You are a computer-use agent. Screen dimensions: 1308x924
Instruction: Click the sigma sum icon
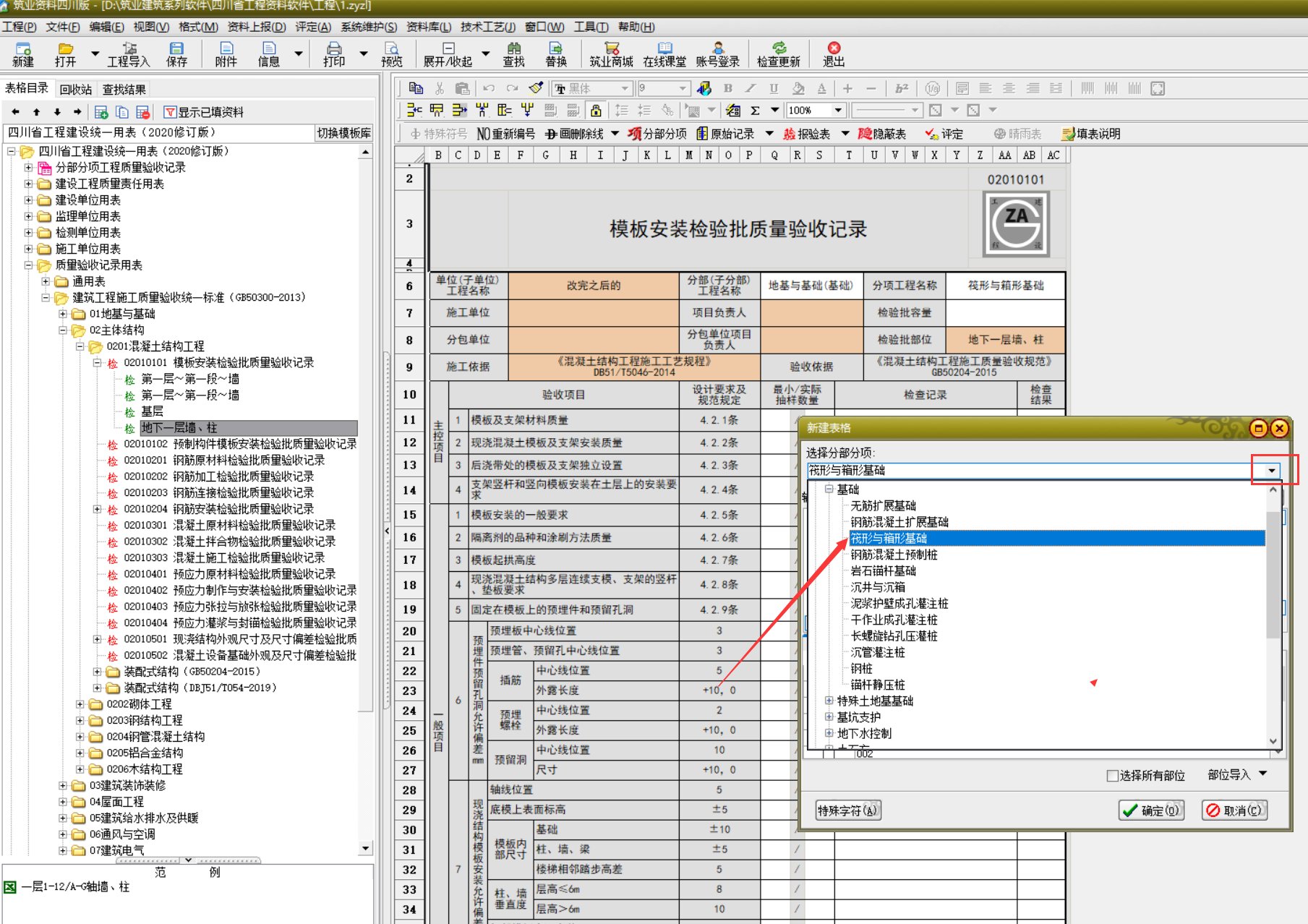[755, 110]
